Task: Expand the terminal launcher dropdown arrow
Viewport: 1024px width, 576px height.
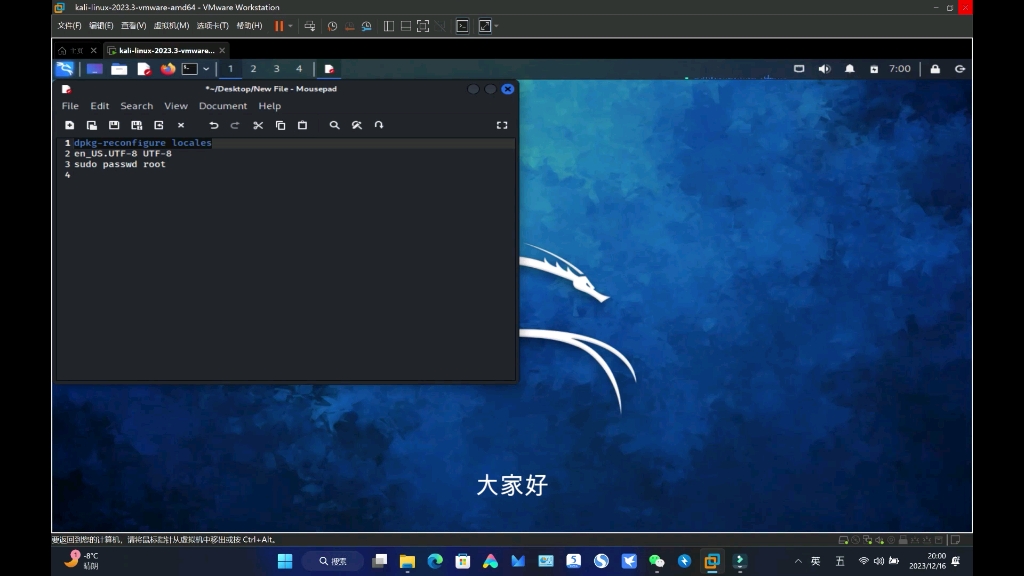Action: coord(206,69)
